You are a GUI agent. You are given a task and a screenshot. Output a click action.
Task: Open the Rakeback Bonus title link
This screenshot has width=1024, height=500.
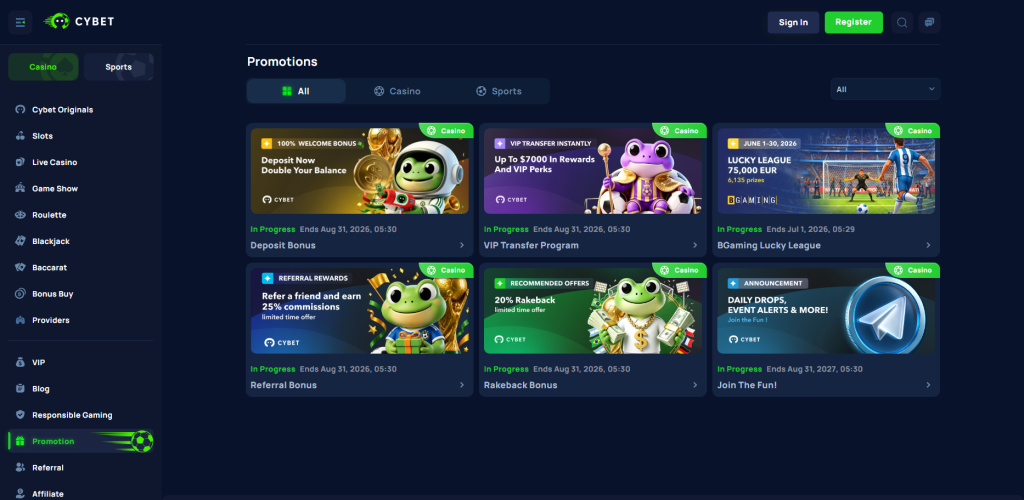pos(520,385)
